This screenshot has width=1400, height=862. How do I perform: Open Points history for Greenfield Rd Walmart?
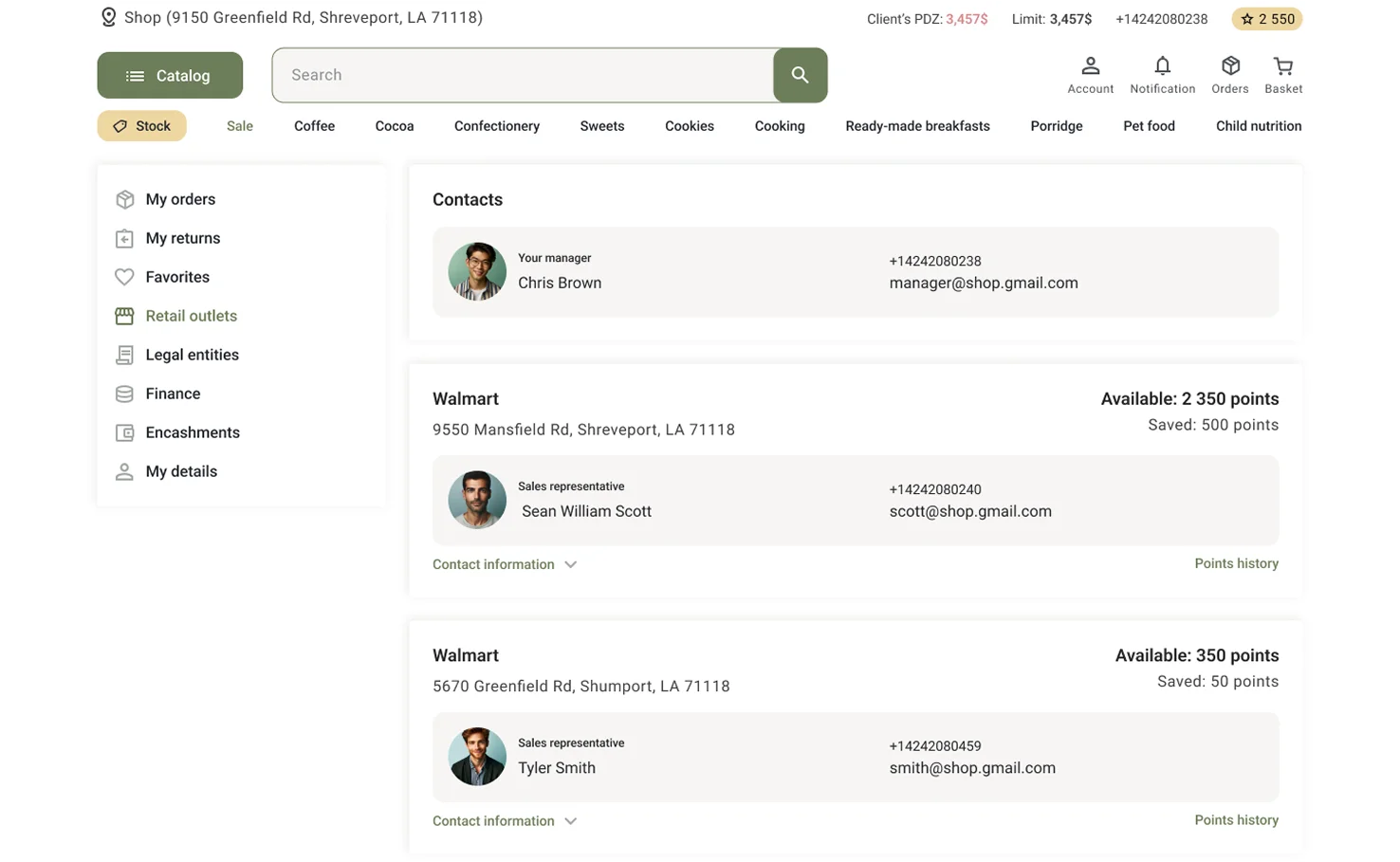[1236, 820]
